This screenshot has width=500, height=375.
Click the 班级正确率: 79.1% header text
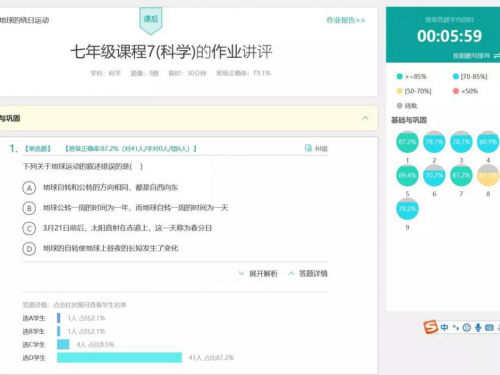tap(243, 73)
